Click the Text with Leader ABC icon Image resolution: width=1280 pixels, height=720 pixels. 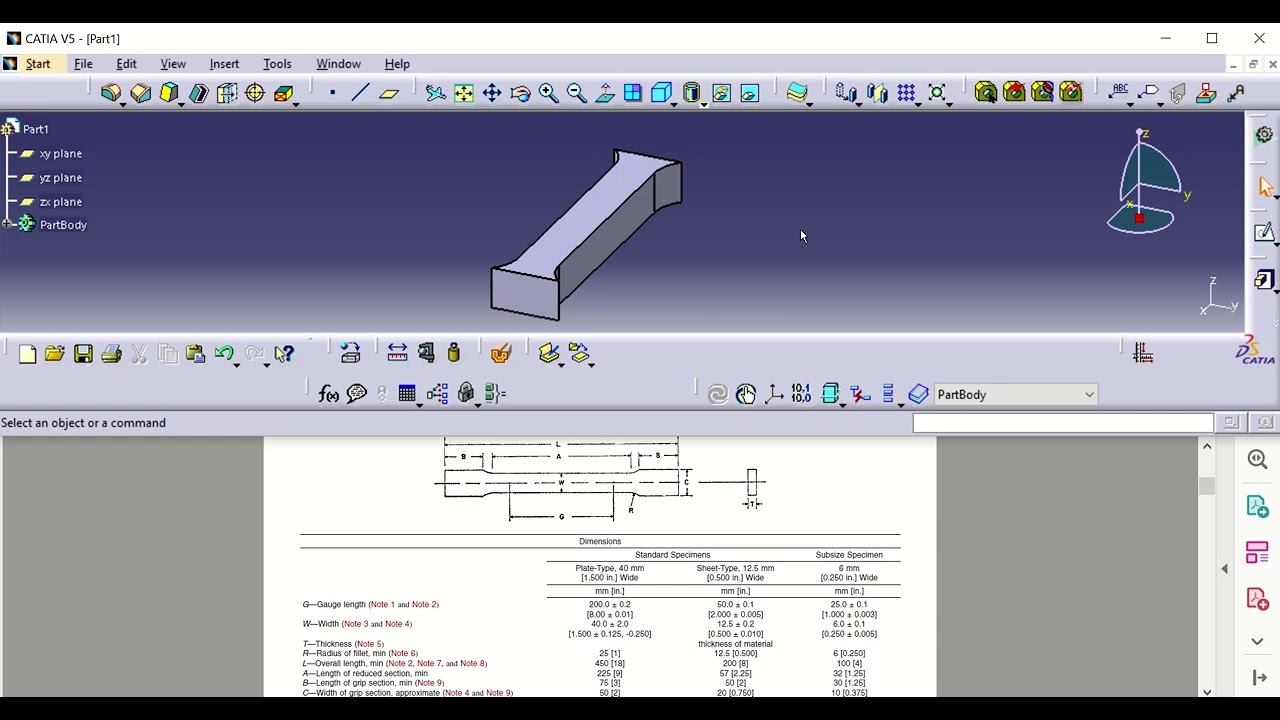pyautogui.click(x=1120, y=92)
